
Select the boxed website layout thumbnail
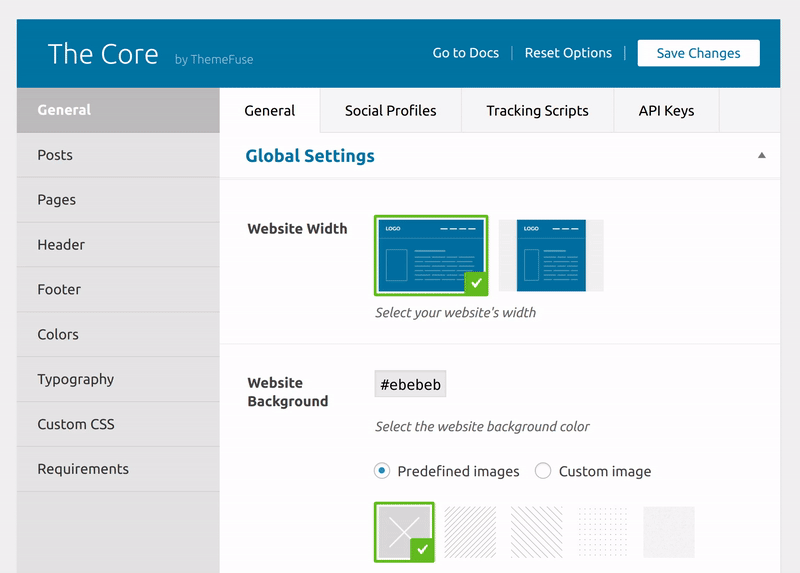coord(551,255)
